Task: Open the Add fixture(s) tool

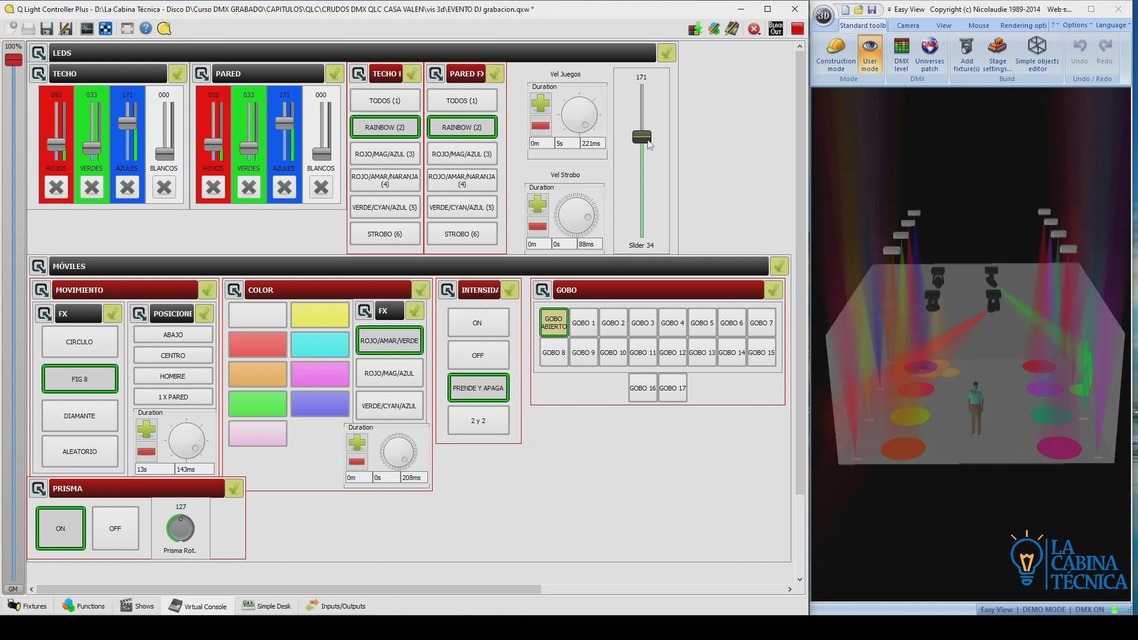Action: click(966, 54)
